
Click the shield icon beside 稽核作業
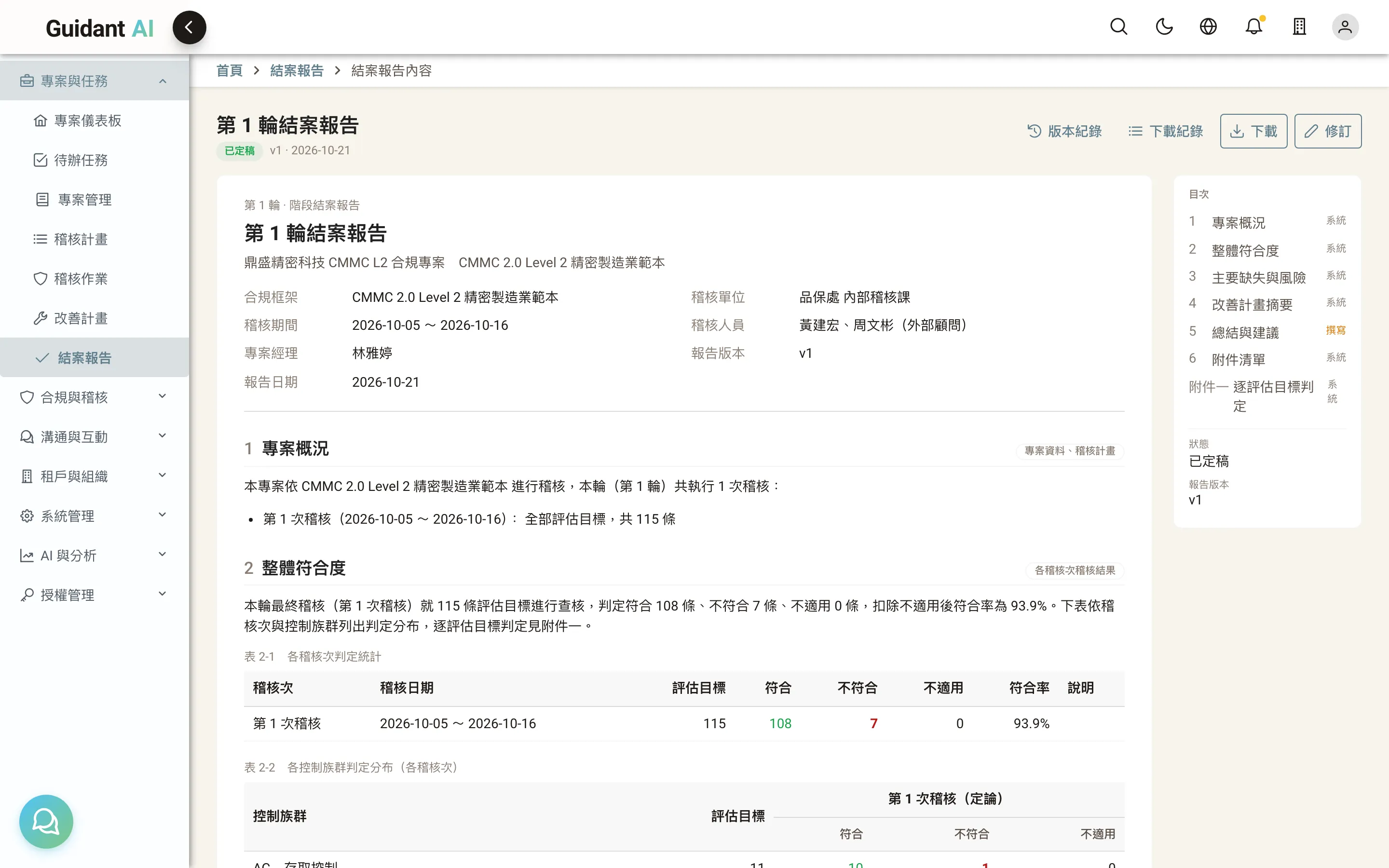coord(40,279)
